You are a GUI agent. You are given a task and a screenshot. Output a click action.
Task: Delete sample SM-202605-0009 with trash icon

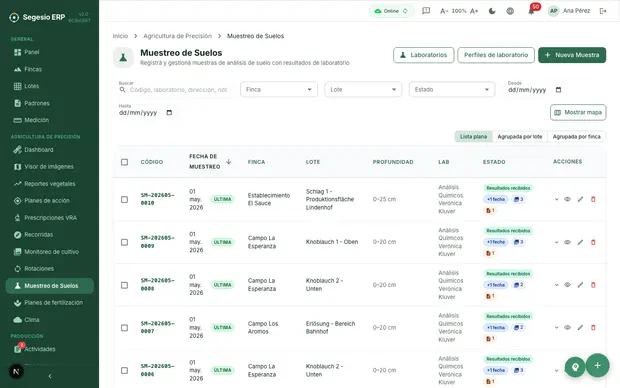593,242
